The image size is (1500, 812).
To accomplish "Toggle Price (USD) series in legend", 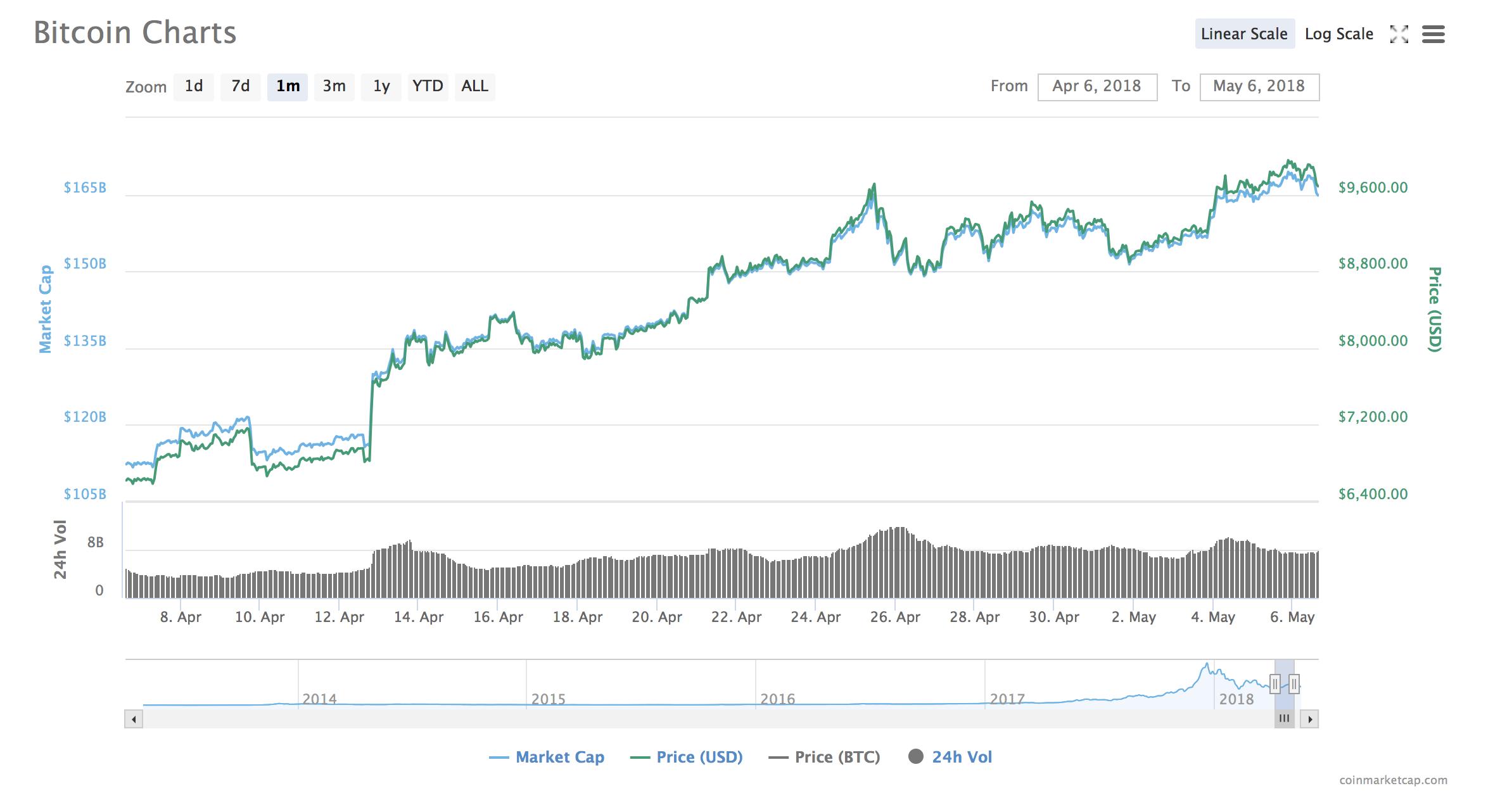I will tap(687, 757).
